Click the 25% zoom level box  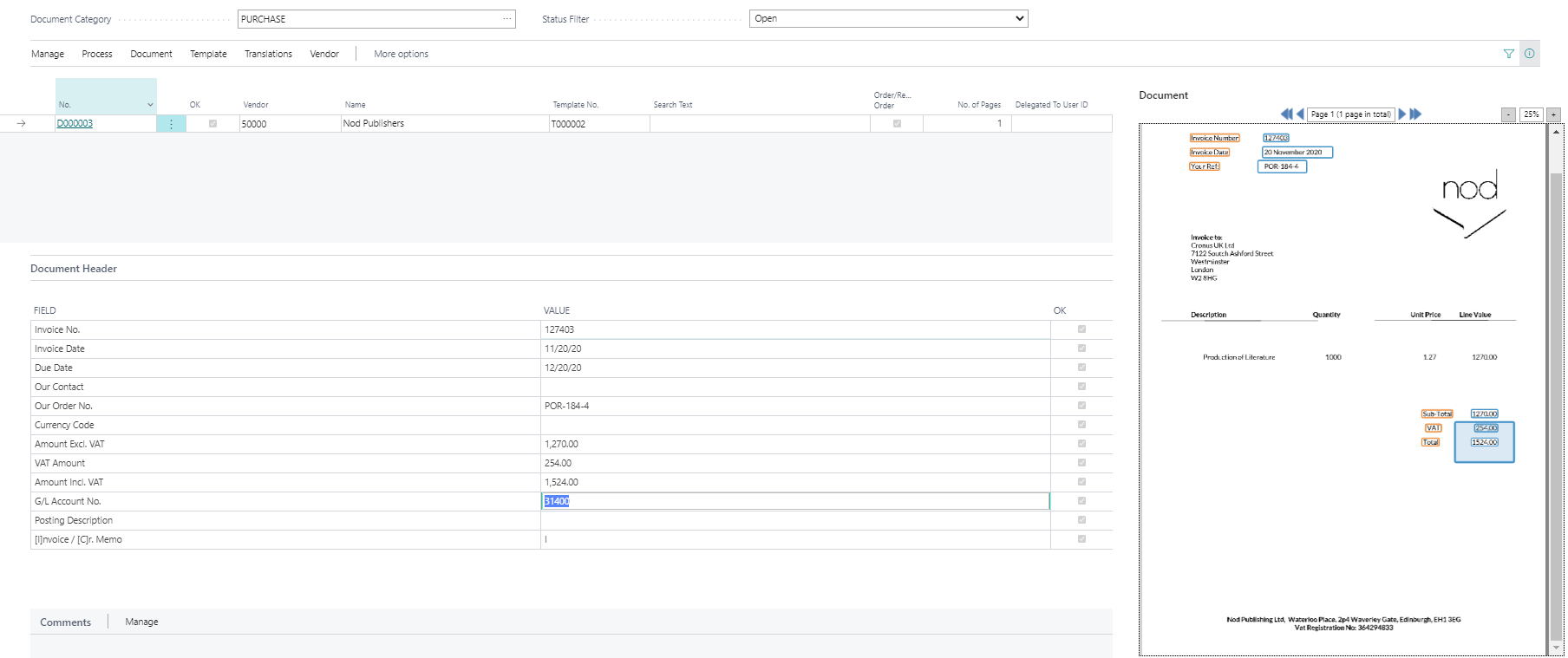pyautogui.click(x=1532, y=114)
